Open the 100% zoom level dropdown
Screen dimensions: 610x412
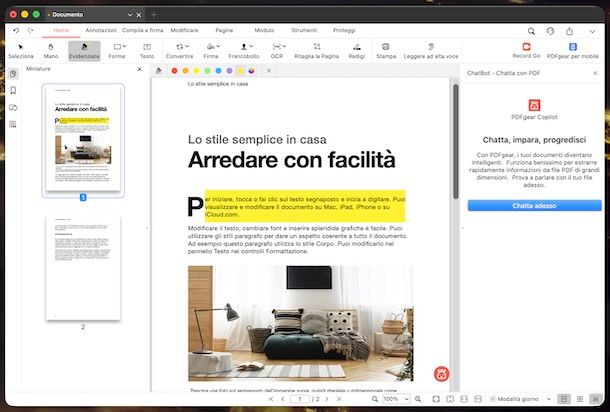[395, 399]
